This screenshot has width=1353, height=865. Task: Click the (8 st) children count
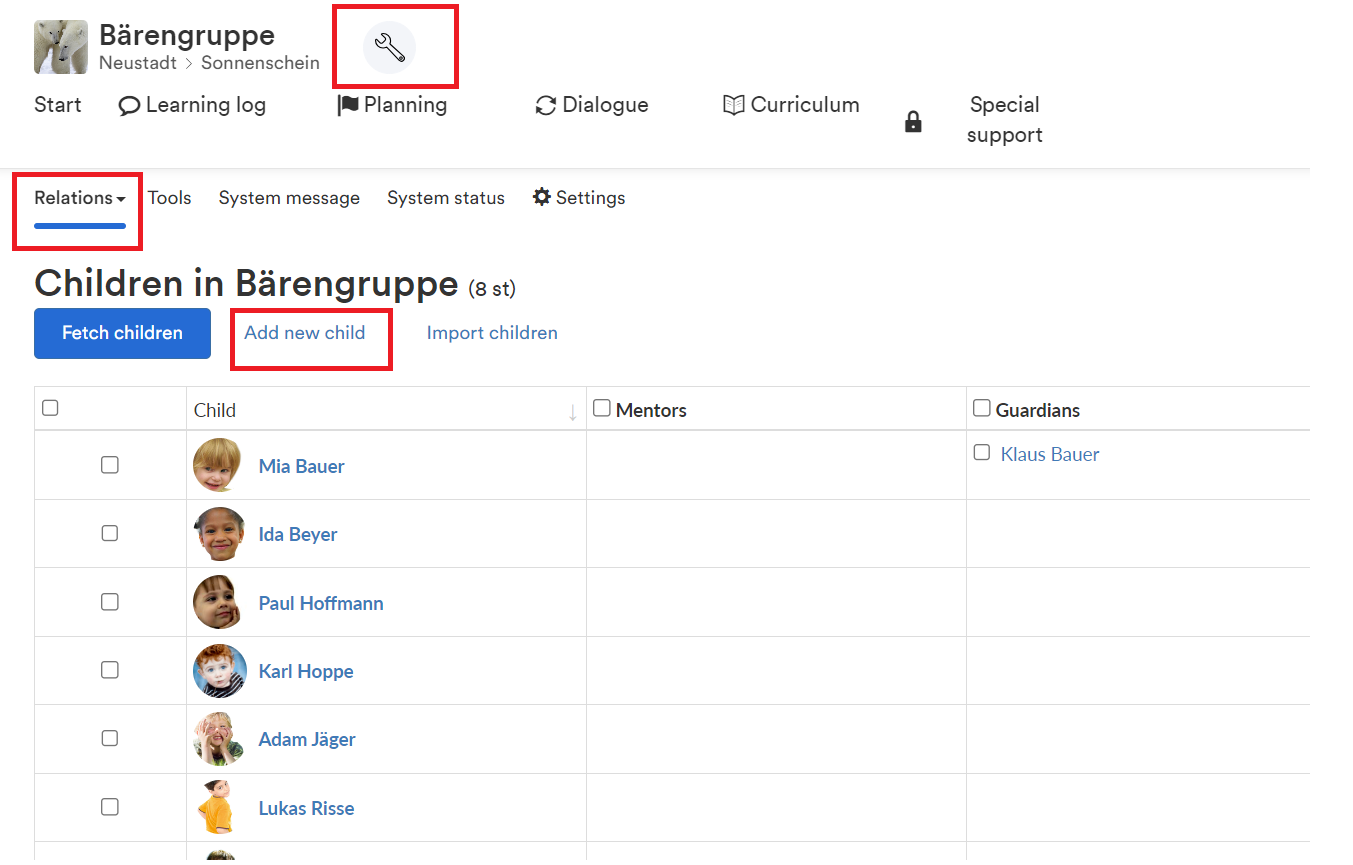tap(492, 289)
